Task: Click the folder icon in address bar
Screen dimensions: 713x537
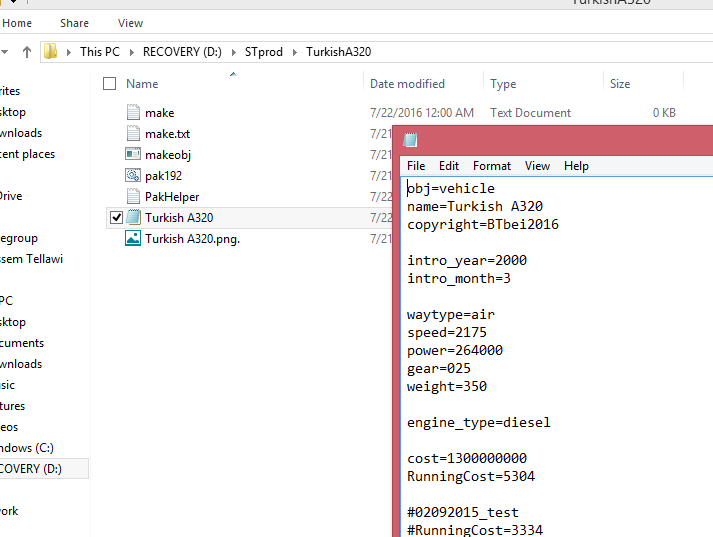Action: (50, 52)
